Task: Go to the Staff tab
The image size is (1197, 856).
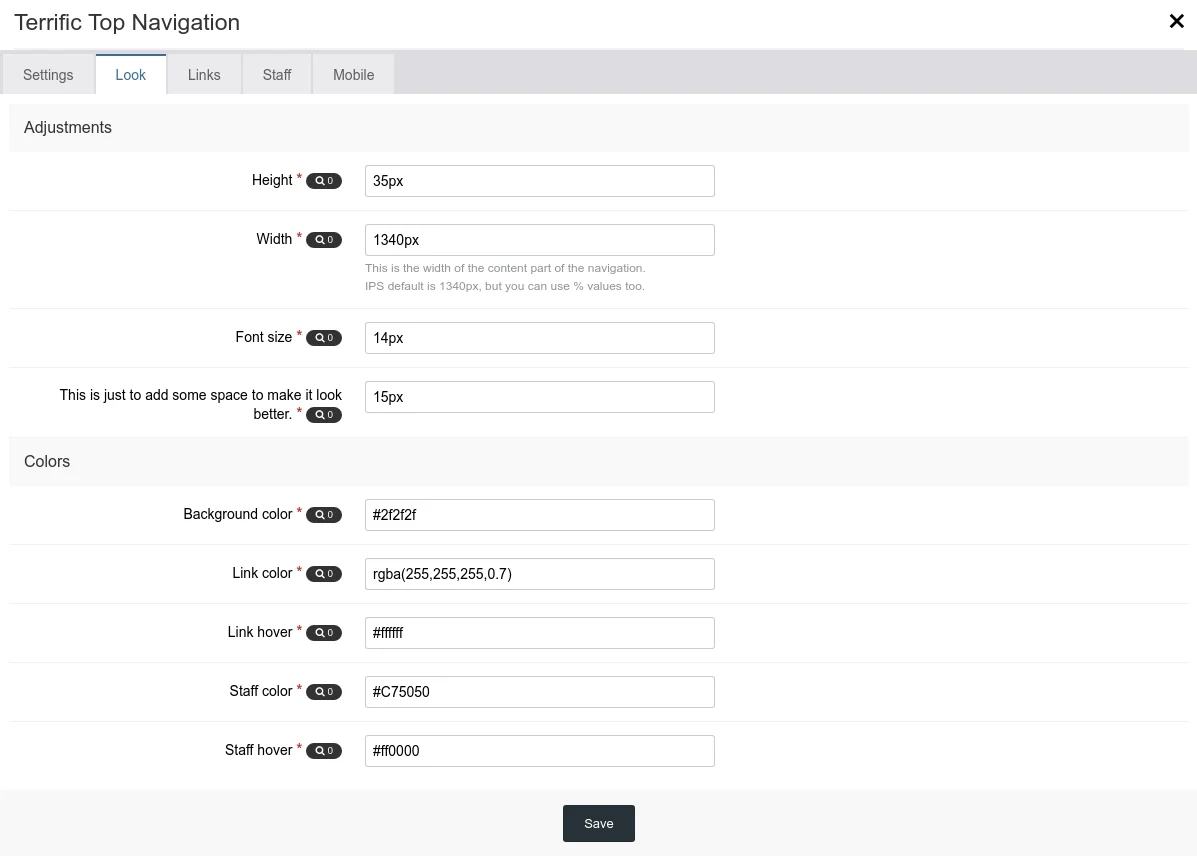Action: click(x=277, y=75)
